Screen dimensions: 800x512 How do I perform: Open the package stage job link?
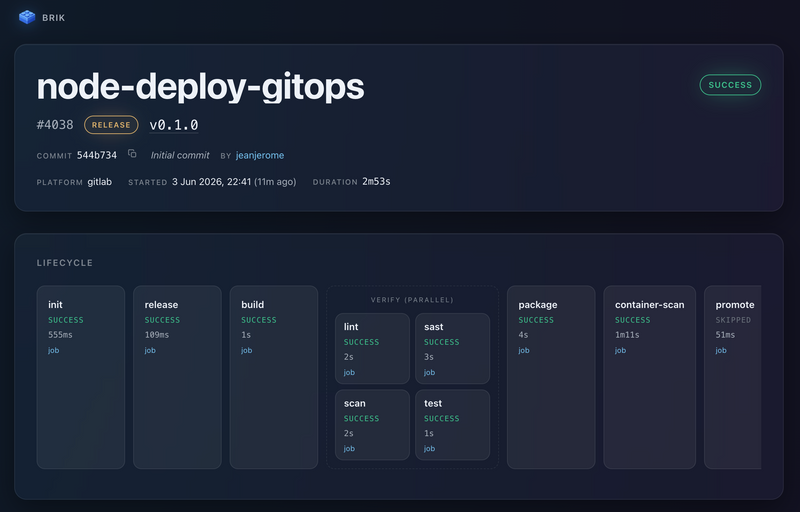(x=524, y=350)
